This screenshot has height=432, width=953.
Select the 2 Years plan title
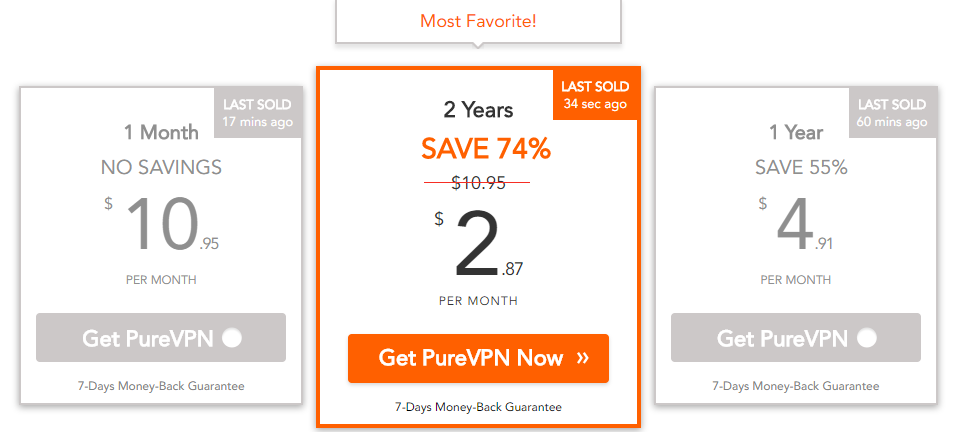point(478,110)
